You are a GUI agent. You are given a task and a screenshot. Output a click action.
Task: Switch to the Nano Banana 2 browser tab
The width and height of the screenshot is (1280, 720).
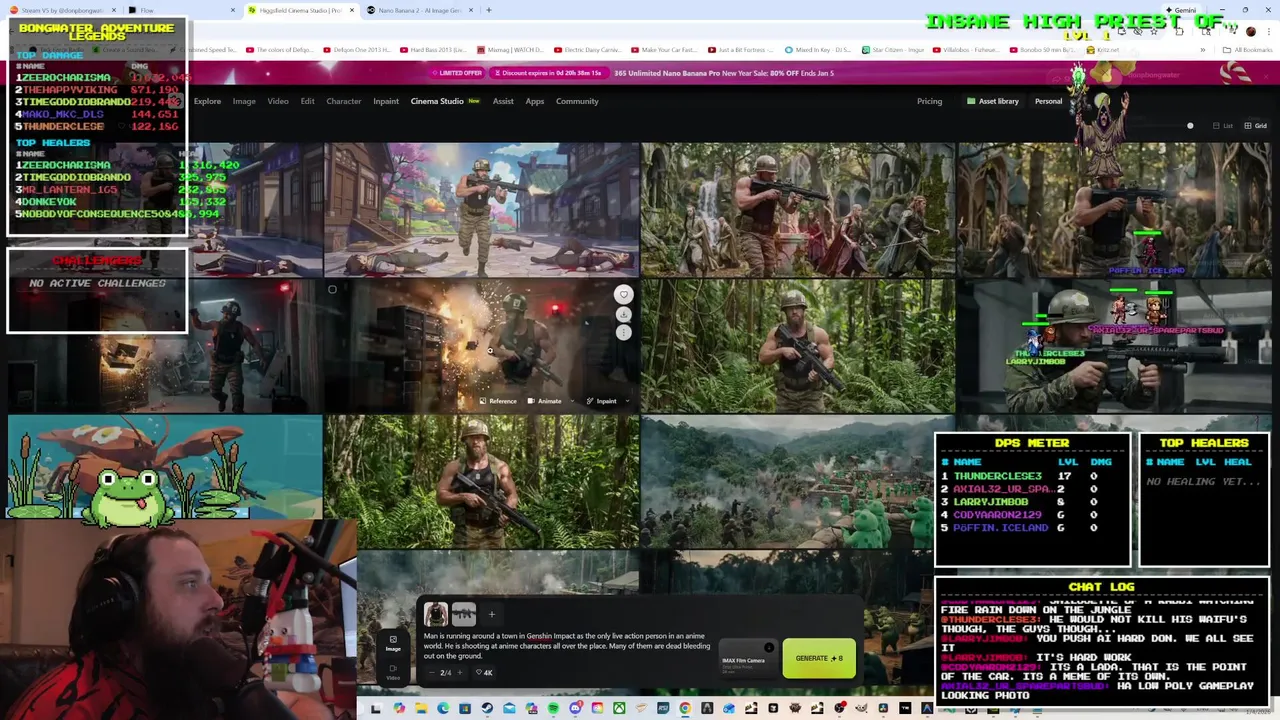[x=418, y=10]
